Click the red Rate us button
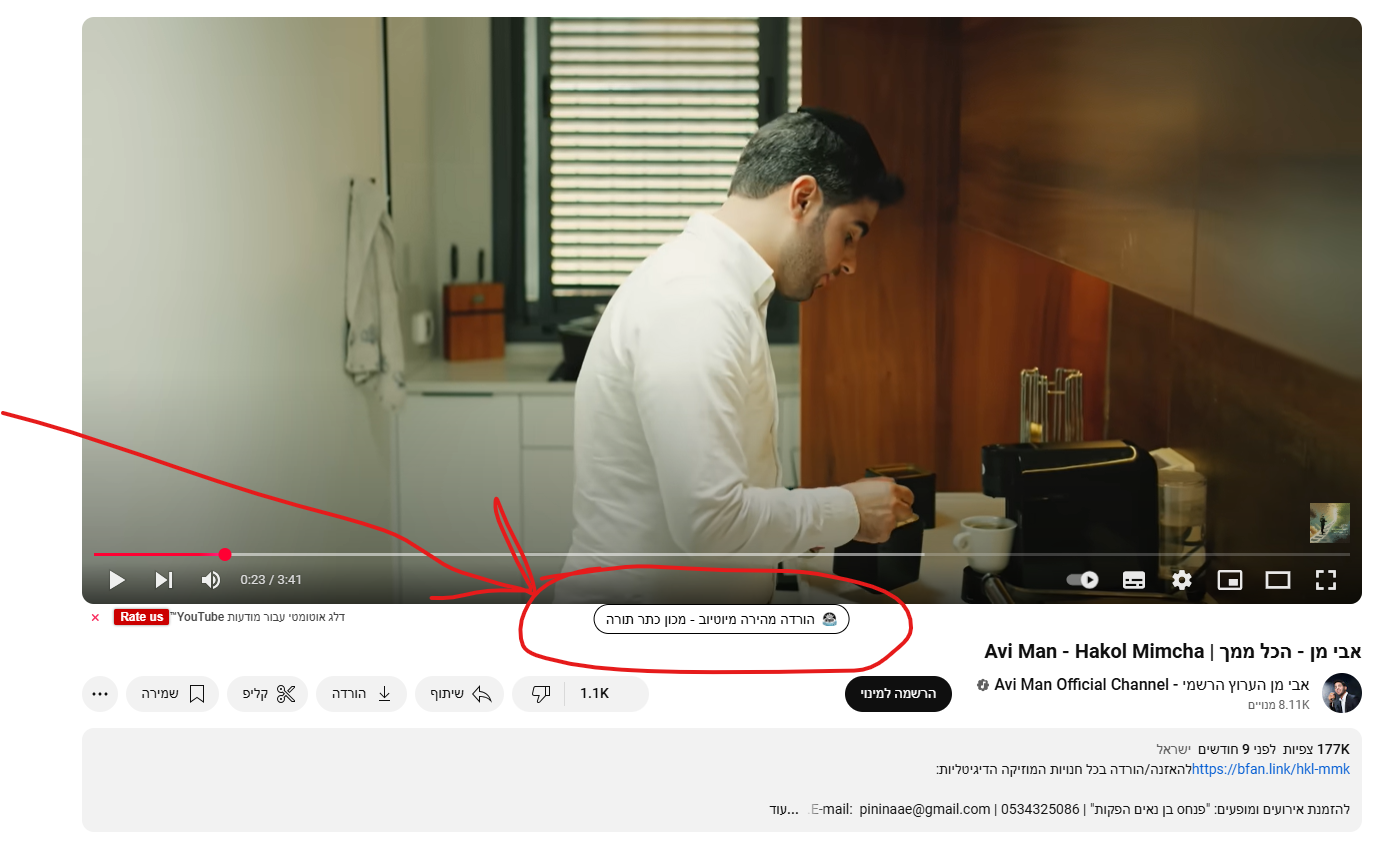 [141, 617]
